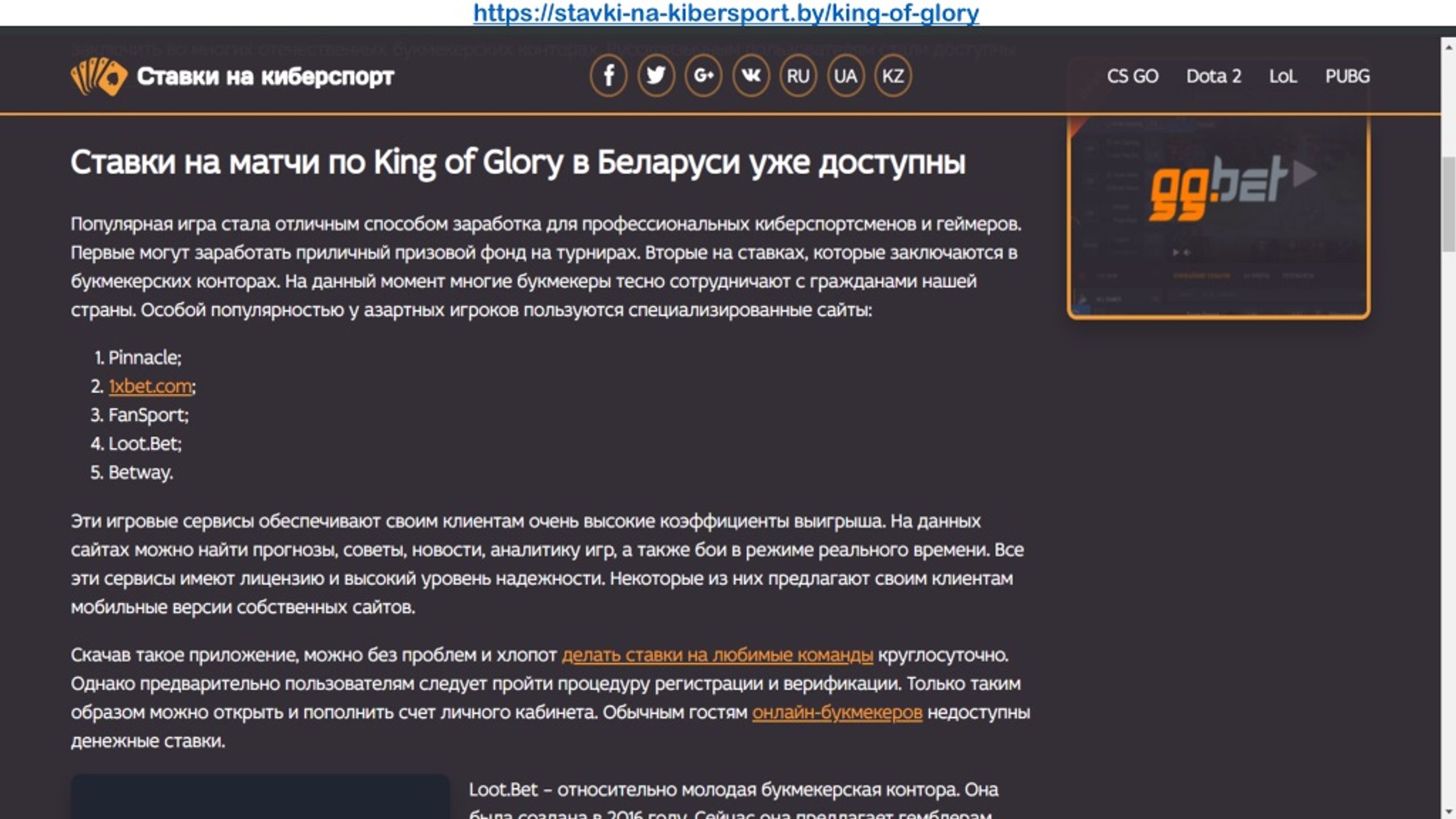The image size is (1456, 819).
Task: Click the paragraph starting Популярная игра стала
Action: [546, 267]
